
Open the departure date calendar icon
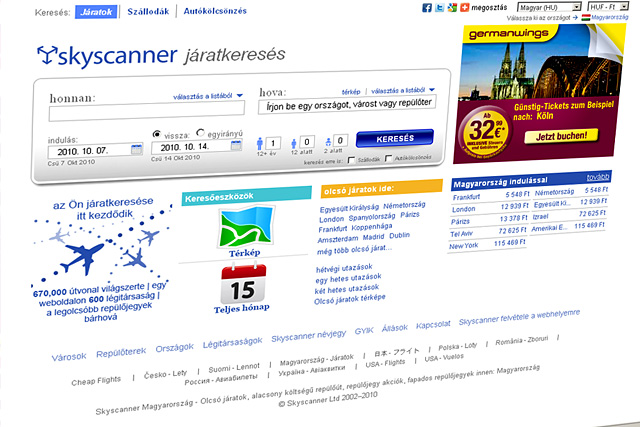[137, 149]
